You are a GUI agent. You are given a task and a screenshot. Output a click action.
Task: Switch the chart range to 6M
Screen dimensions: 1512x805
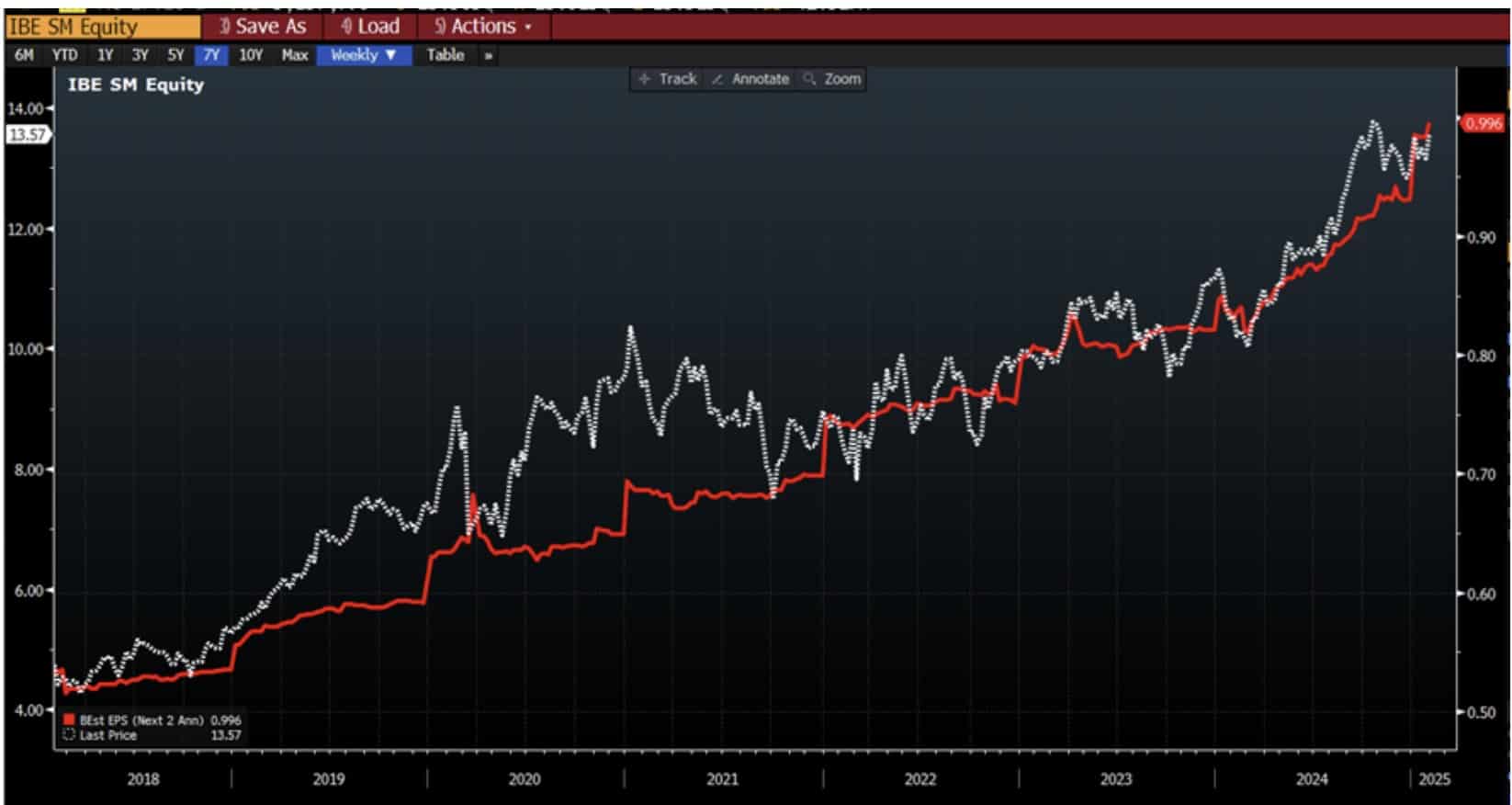pos(24,55)
